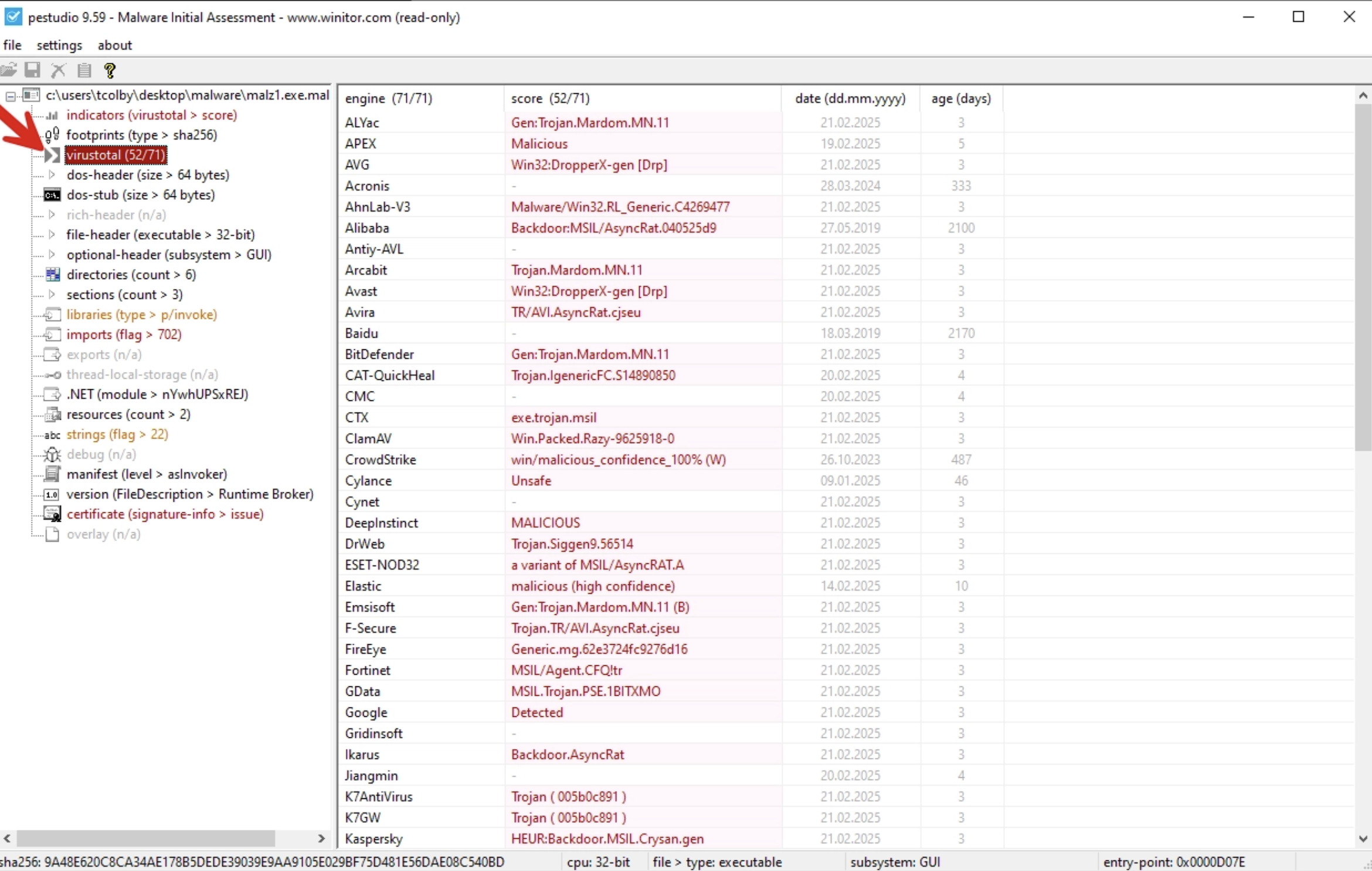The image size is (1372, 871).
Task: Select ESET-NOD32 'a variant of MSIL/AsyncRAT.A'
Action: pyautogui.click(x=597, y=565)
